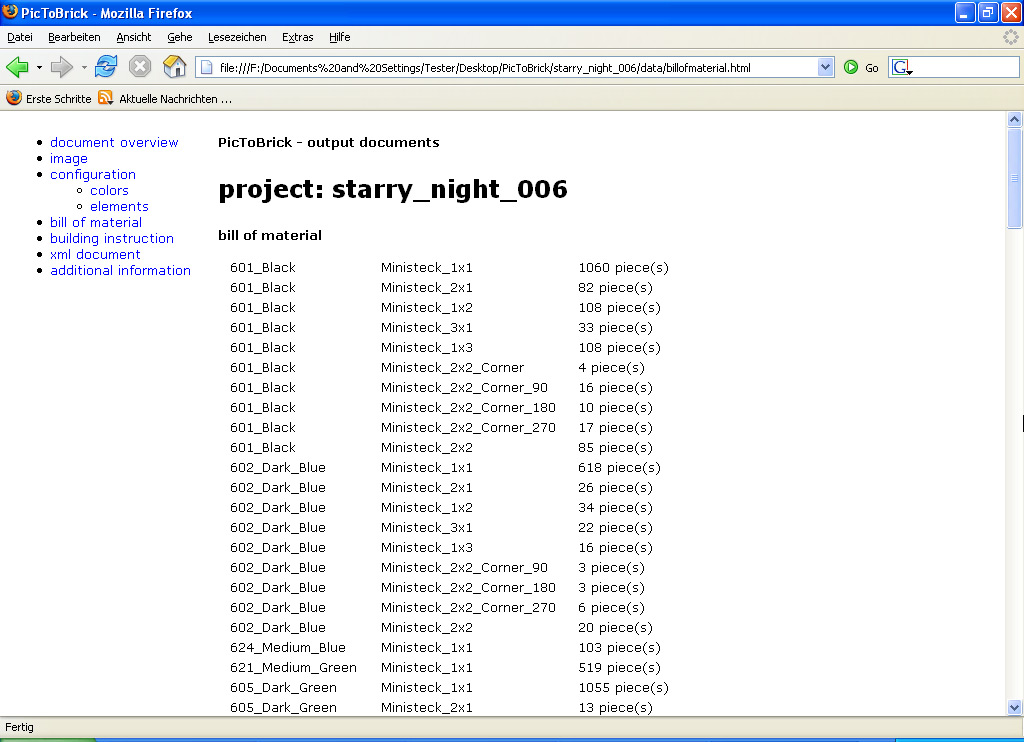This screenshot has width=1024, height=742.
Task: Click the Google search input field
Action: tap(965, 67)
